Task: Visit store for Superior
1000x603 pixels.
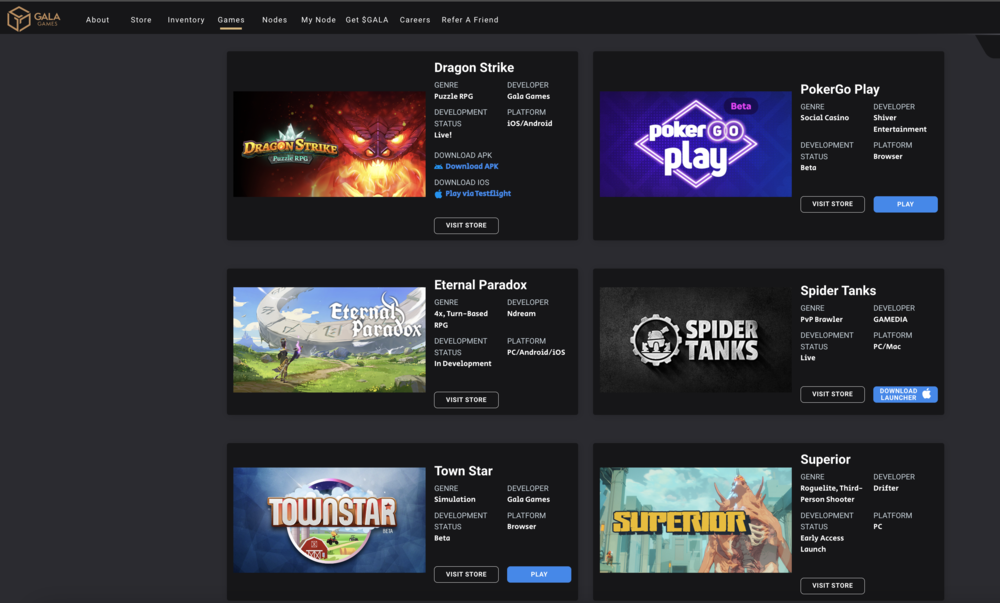Action: point(832,585)
